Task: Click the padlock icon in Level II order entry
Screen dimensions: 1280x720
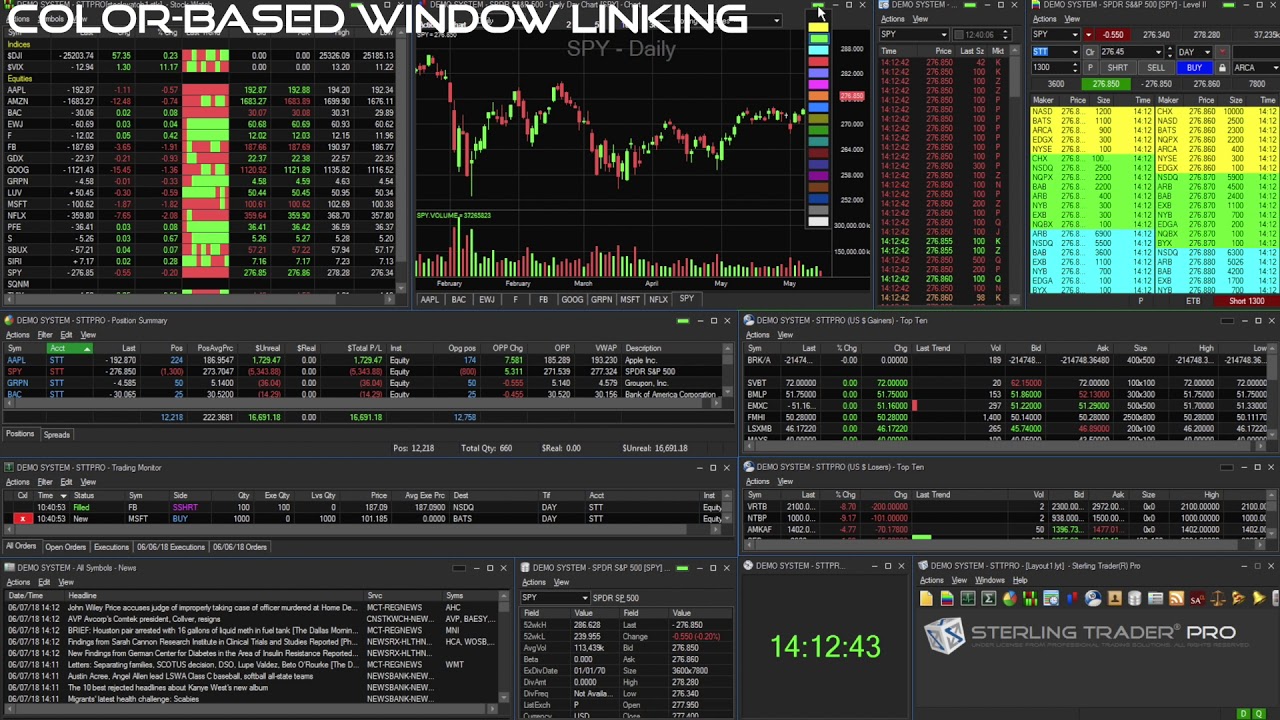Action: tap(1221, 68)
